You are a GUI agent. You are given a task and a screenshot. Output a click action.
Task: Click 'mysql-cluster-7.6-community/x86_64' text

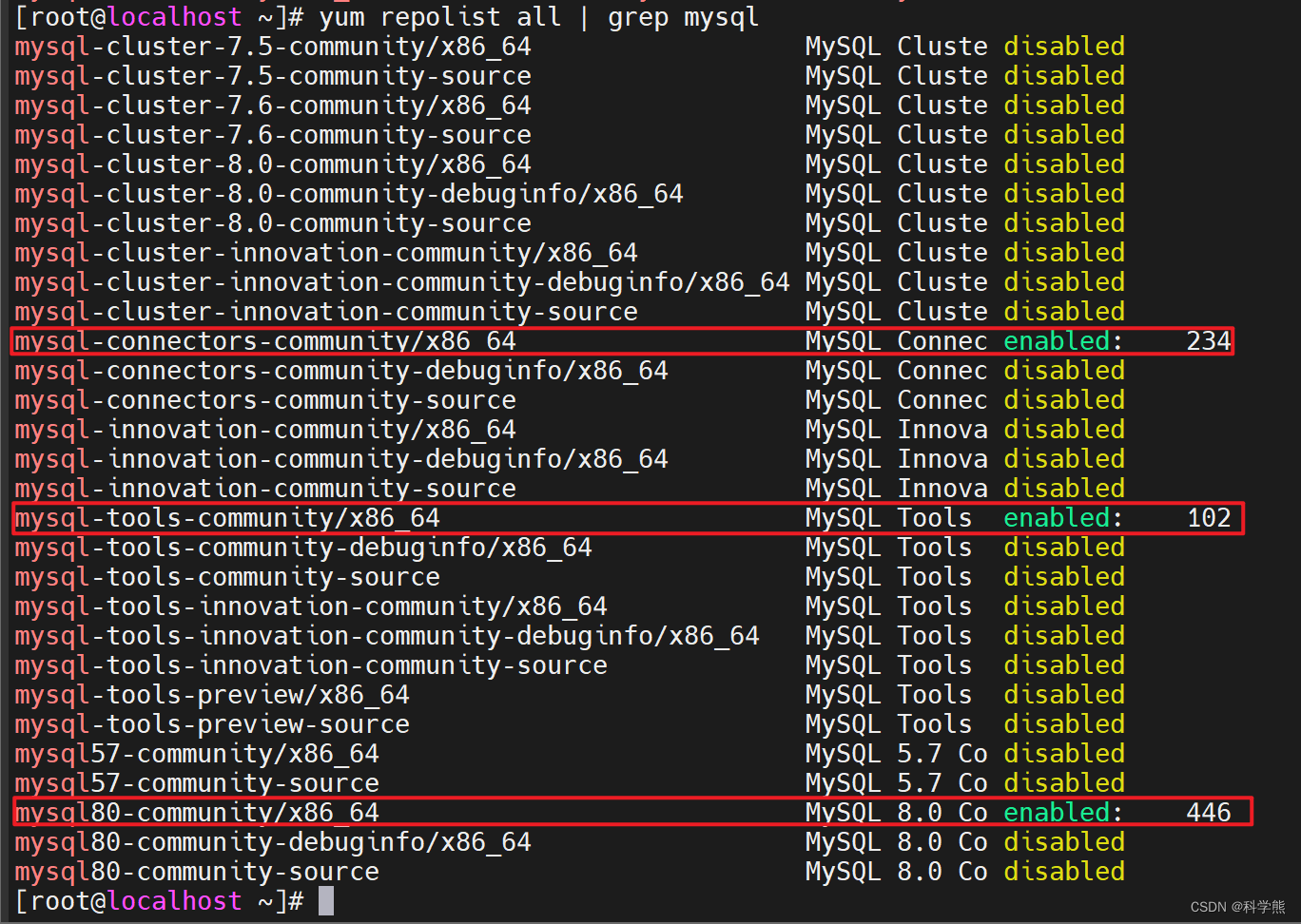click(273, 106)
